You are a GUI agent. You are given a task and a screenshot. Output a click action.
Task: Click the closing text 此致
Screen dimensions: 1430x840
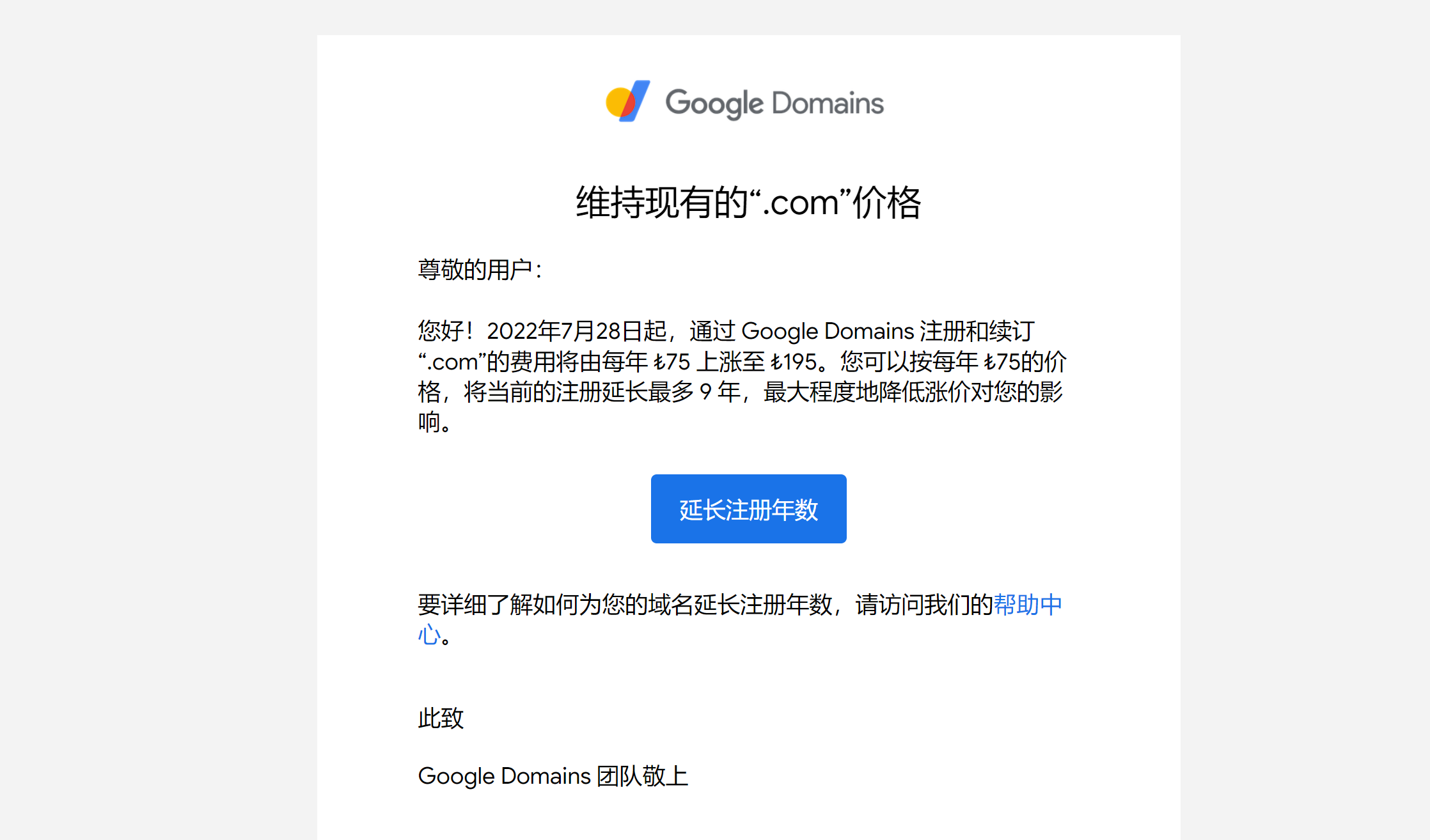click(x=441, y=719)
